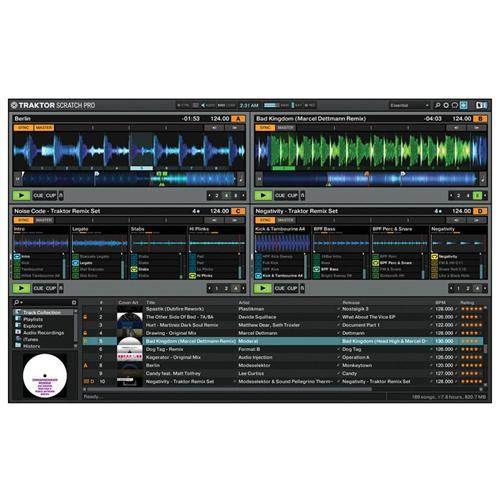Select History in browser tree
The image size is (500, 500).
point(31,346)
